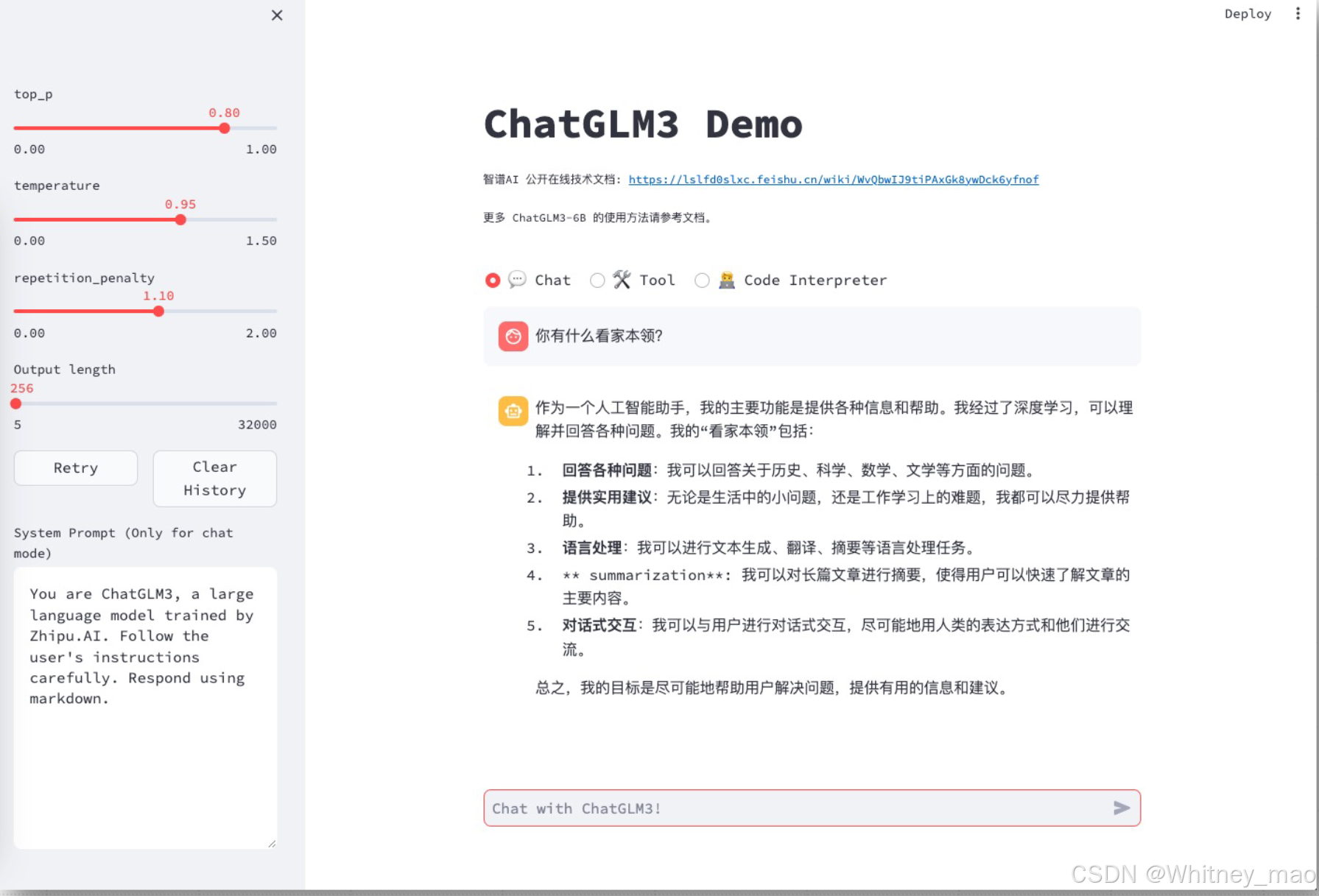Click the temperature label
The width and height of the screenshot is (1319, 896).
57,186
